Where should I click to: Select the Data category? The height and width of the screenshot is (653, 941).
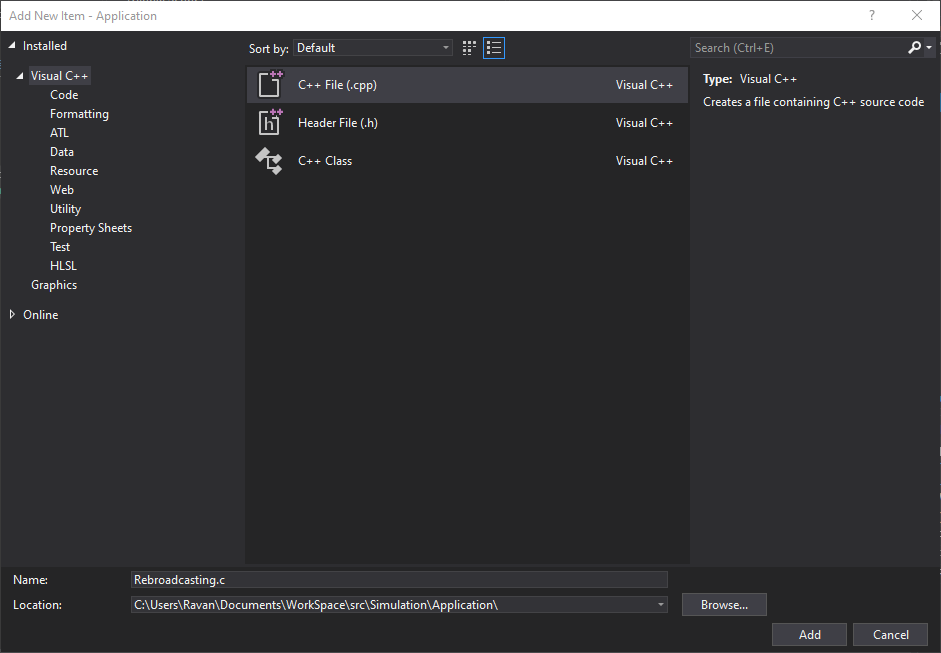(x=62, y=152)
